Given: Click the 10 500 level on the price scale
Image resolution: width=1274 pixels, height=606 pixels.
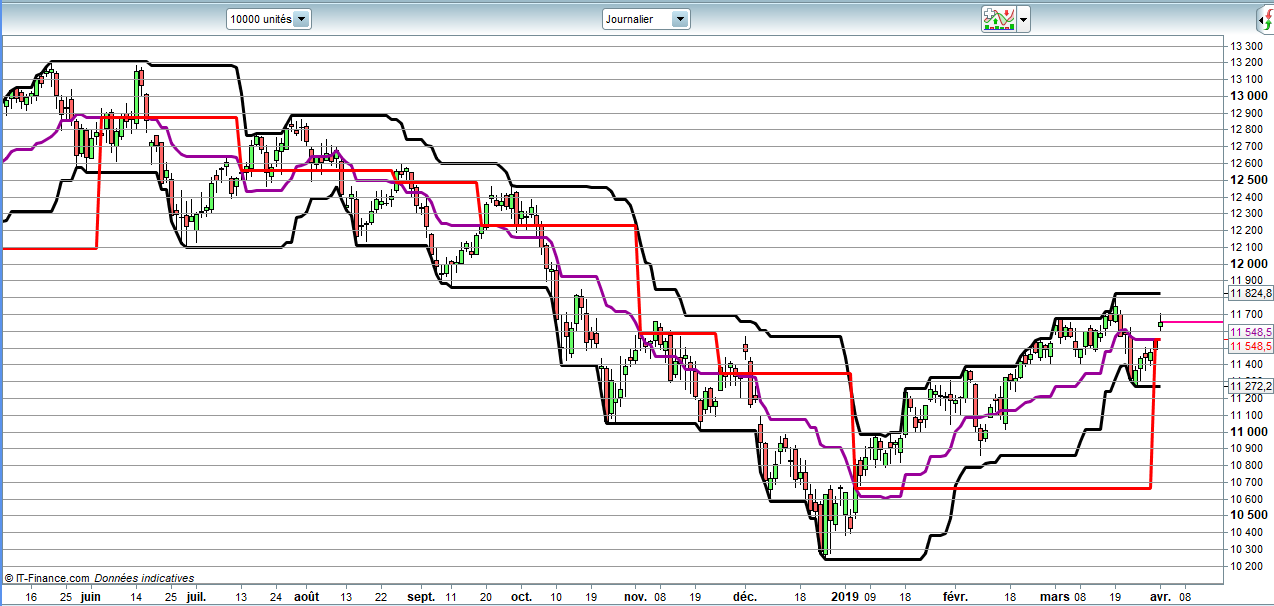Looking at the screenshot, I should coord(1250,515).
